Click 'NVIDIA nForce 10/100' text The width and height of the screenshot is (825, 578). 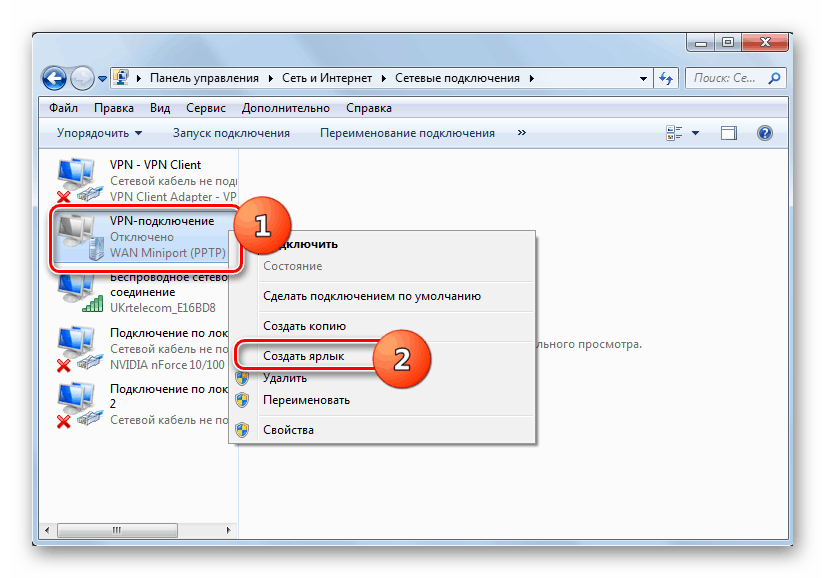(x=167, y=365)
